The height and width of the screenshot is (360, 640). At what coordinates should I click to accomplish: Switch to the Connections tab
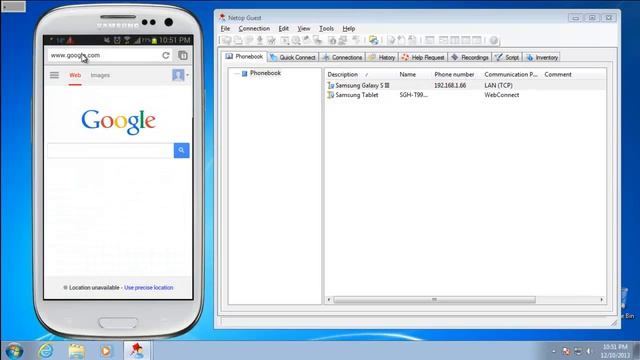(x=342, y=58)
